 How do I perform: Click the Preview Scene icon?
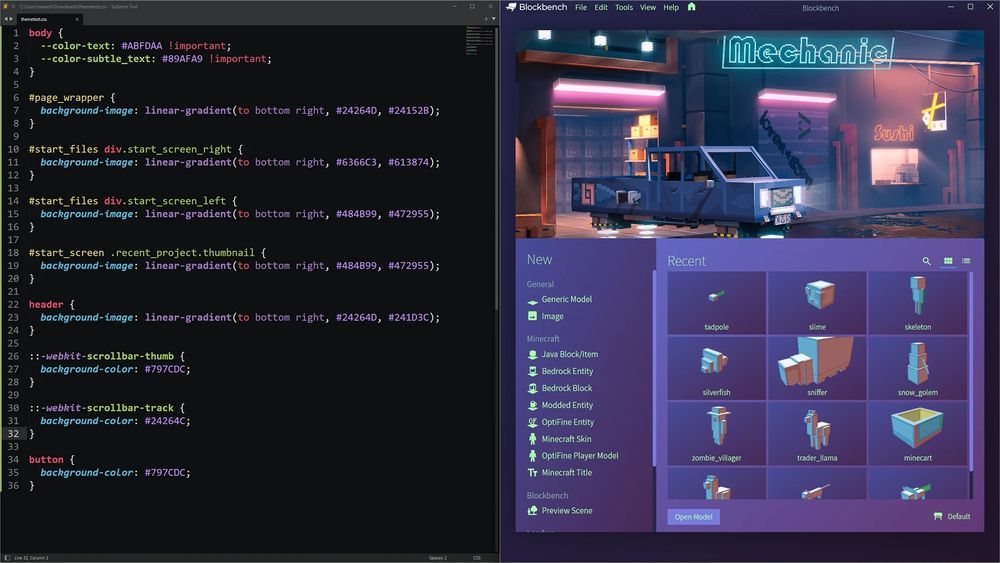click(x=533, y=511)
